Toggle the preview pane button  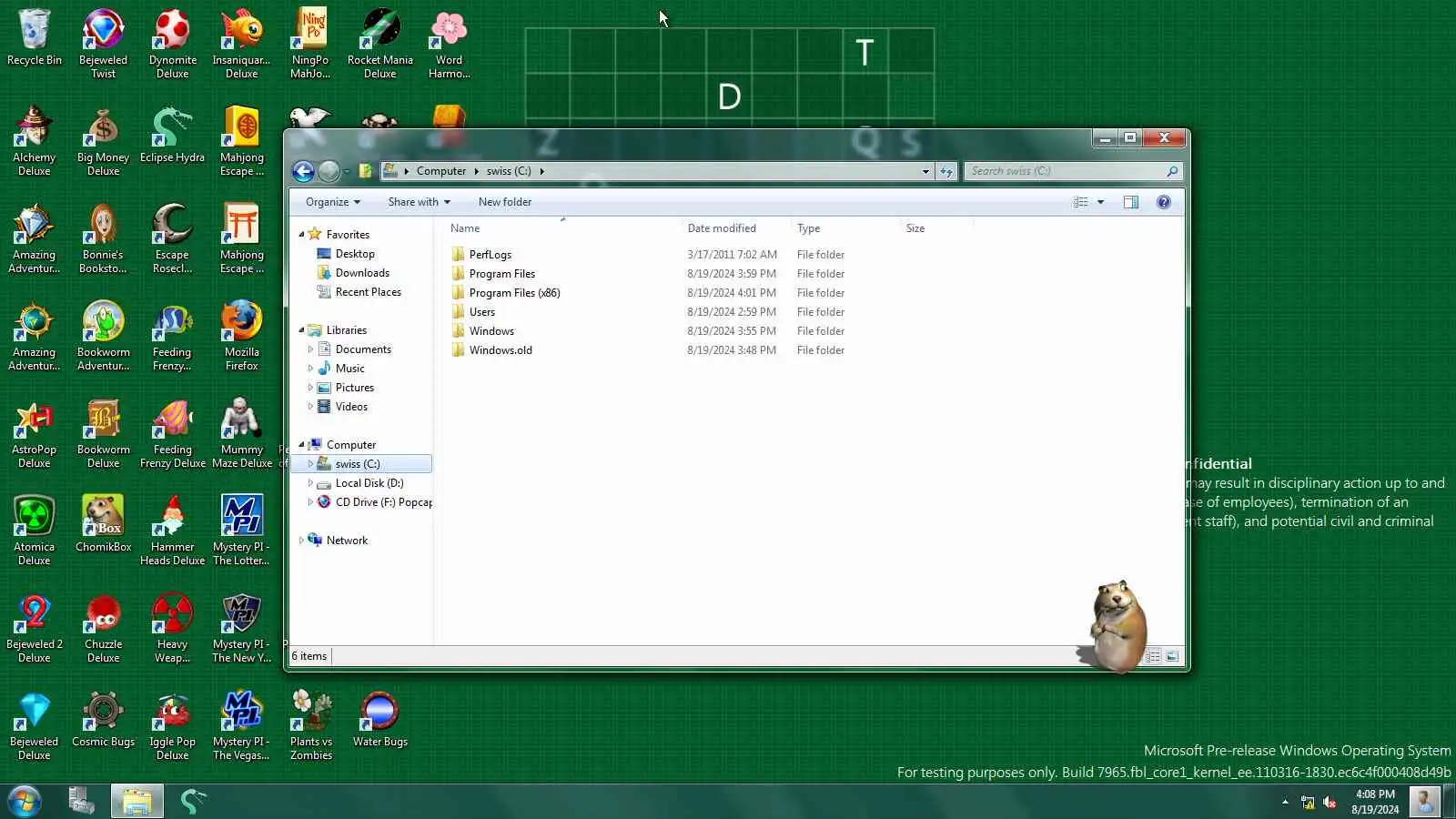coord(1131,202)
